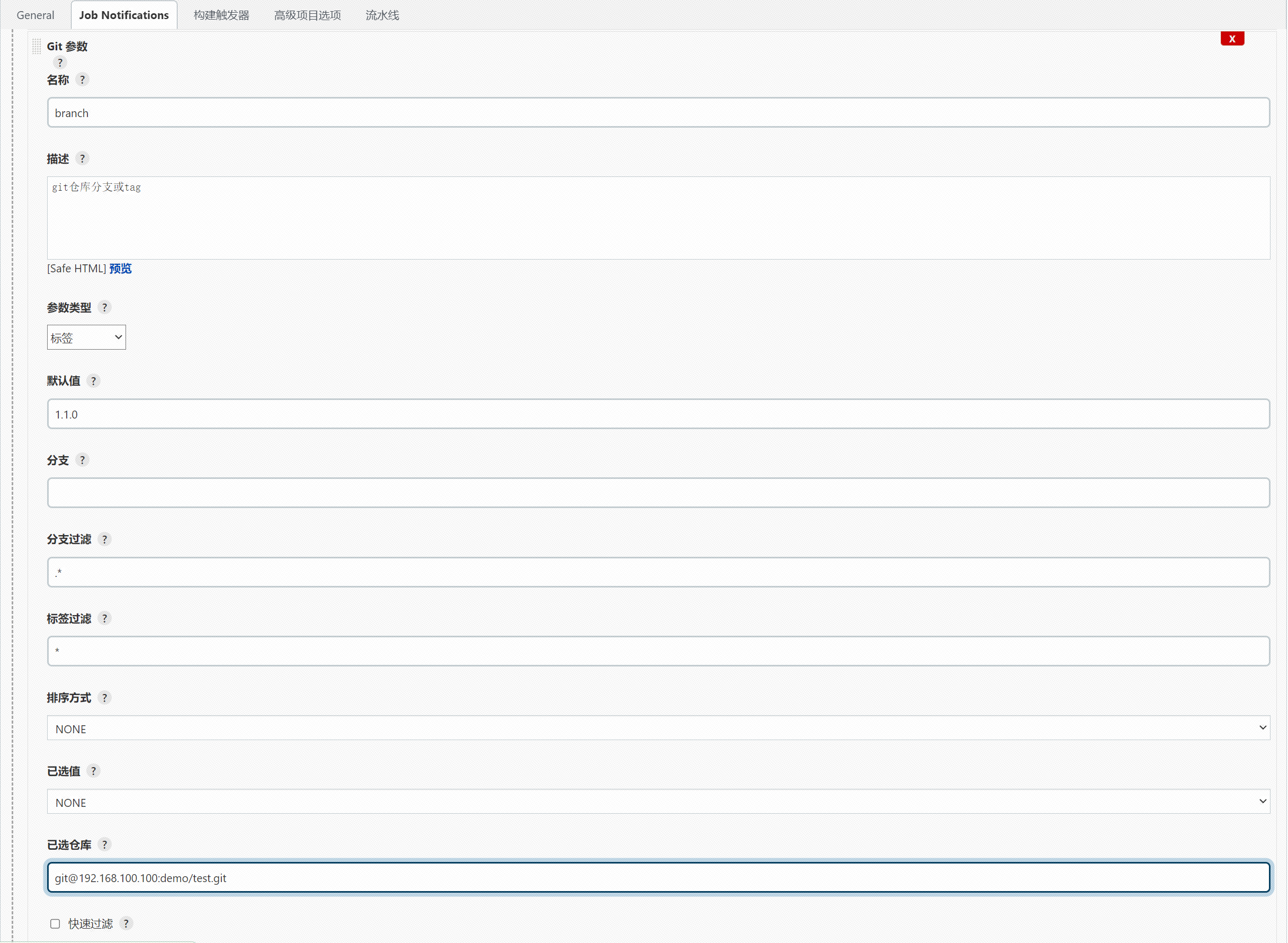1288x943 pixels.
Task: Click help icon next to 描述
Action: pyautogui.click(x=82, y=158)
